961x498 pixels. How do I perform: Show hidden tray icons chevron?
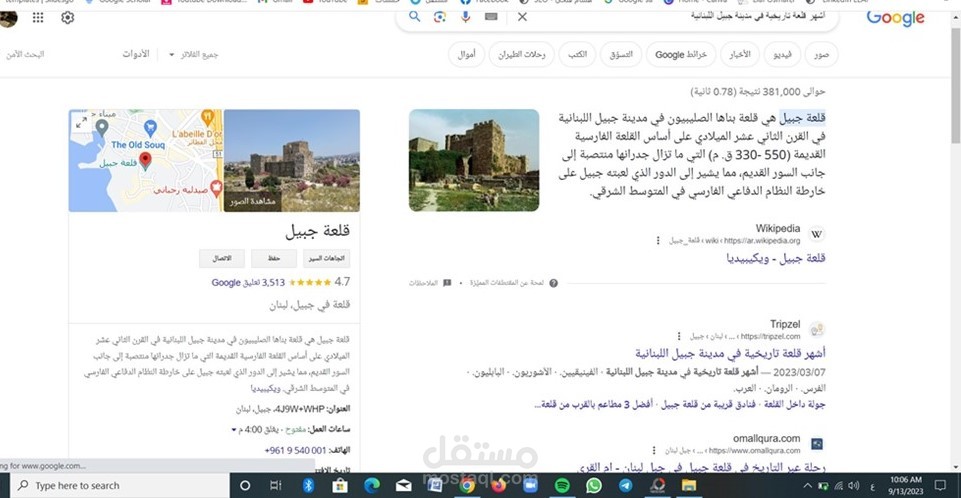coord(808,486)
